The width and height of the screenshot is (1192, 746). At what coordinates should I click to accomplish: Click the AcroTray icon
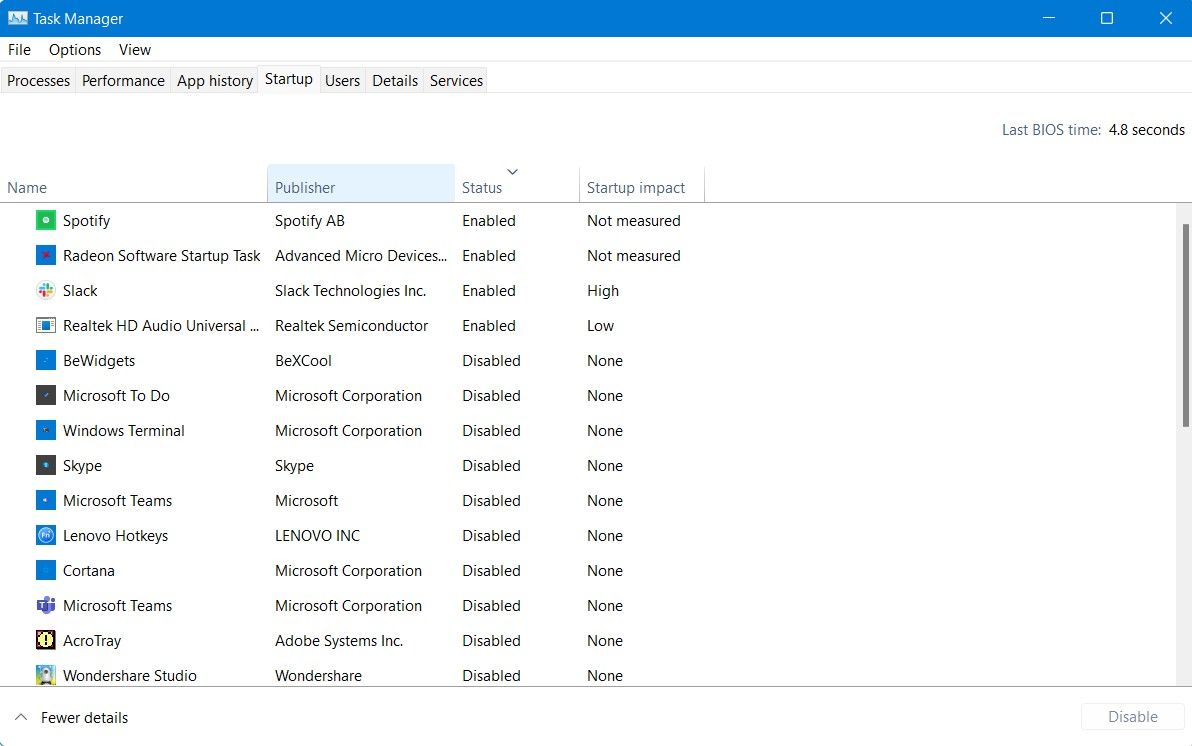point(45,640)
